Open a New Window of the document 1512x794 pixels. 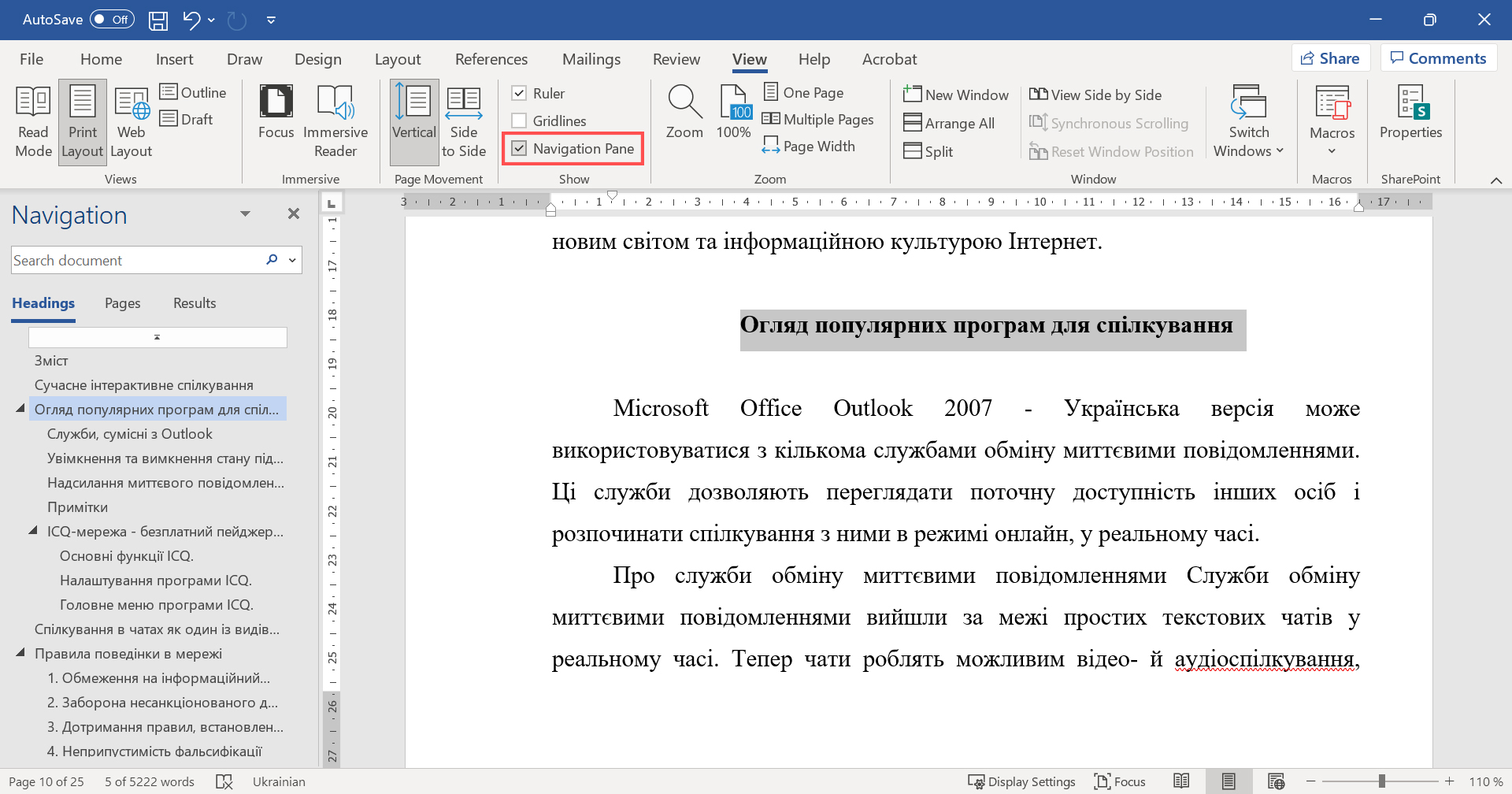coord(955,94)
